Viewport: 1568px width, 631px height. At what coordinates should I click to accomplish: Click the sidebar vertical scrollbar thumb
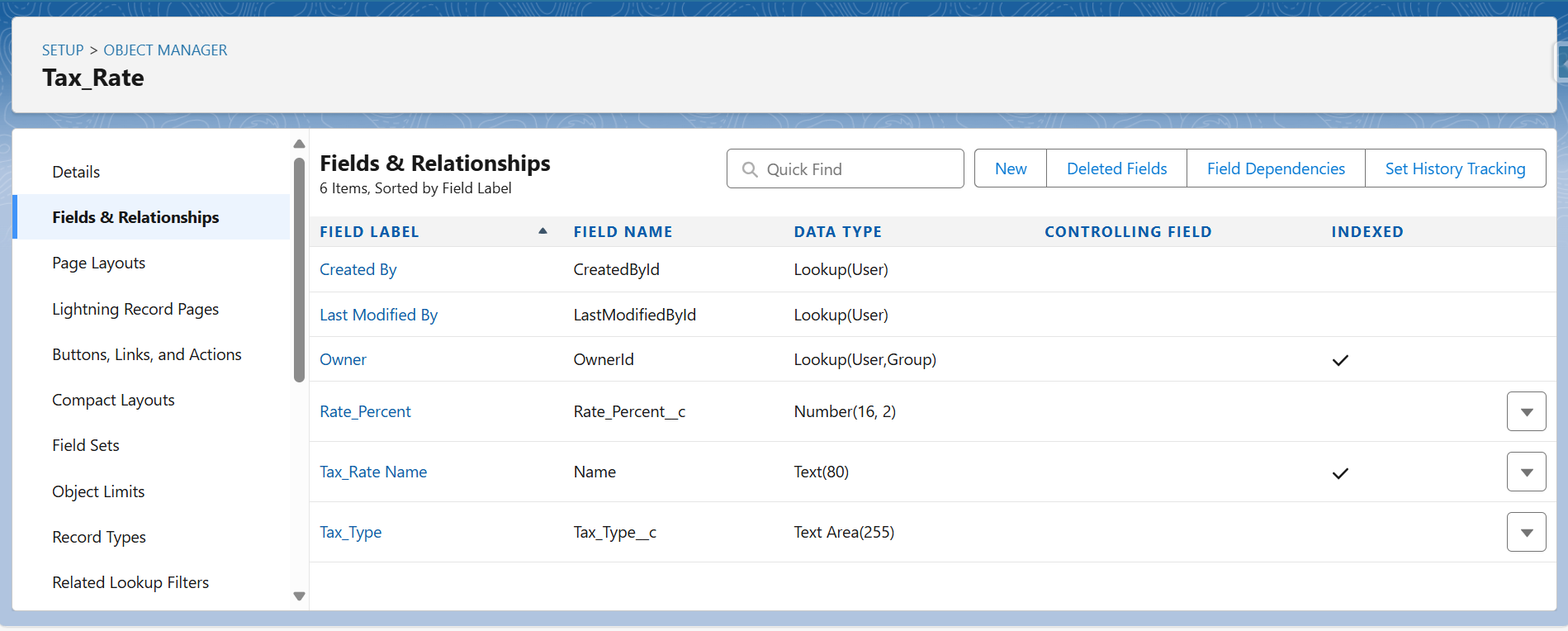coord(299,269)
